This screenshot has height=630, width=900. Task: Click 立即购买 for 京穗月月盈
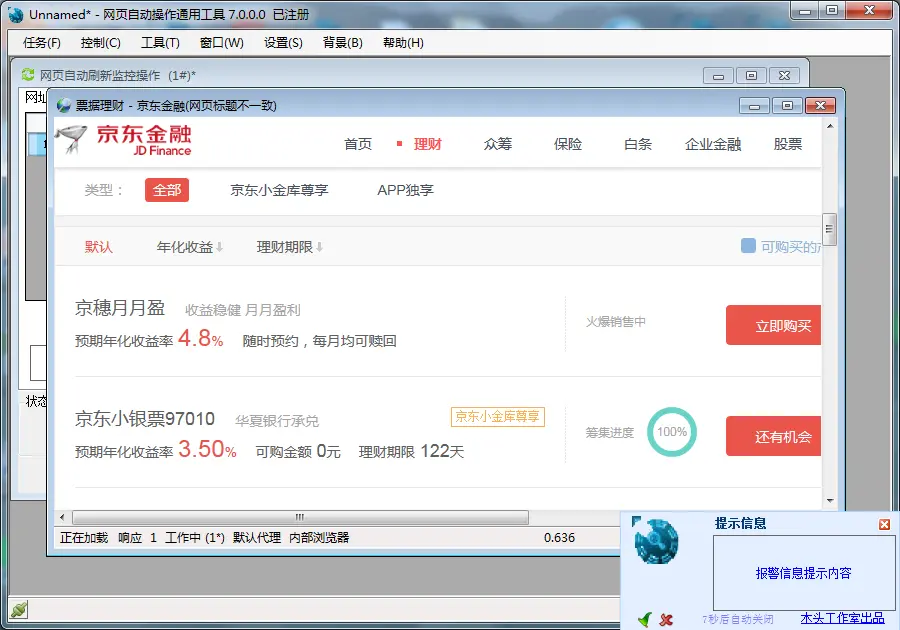tap(773, 325)
